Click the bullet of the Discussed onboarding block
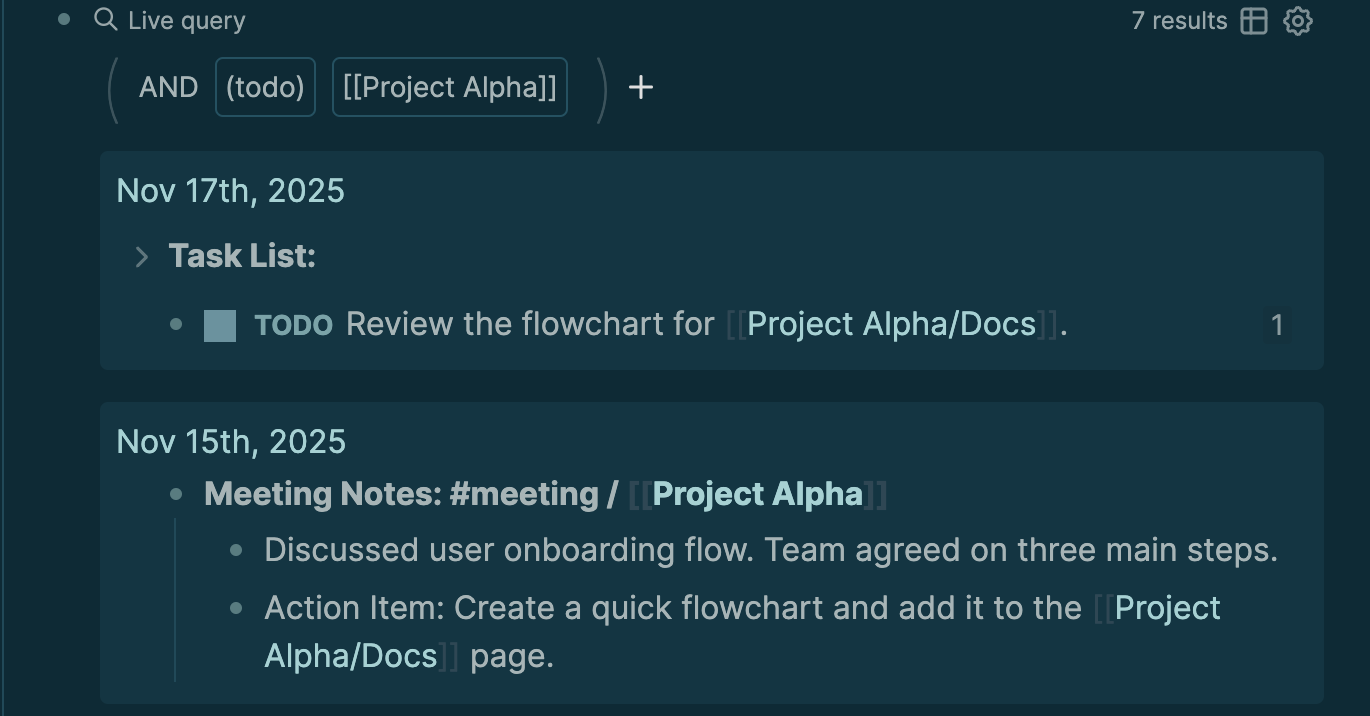Image resolution: width=1370 pixels, height=716 pixels. (x=237, y=550)
